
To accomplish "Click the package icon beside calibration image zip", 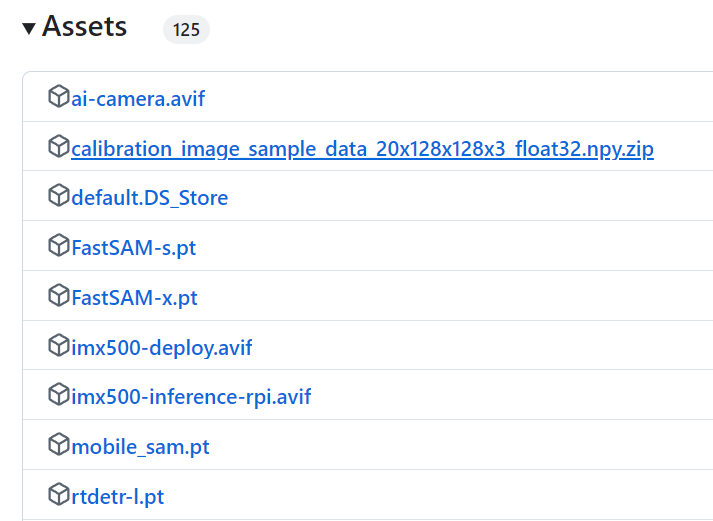I will click(x=59, y=147).
